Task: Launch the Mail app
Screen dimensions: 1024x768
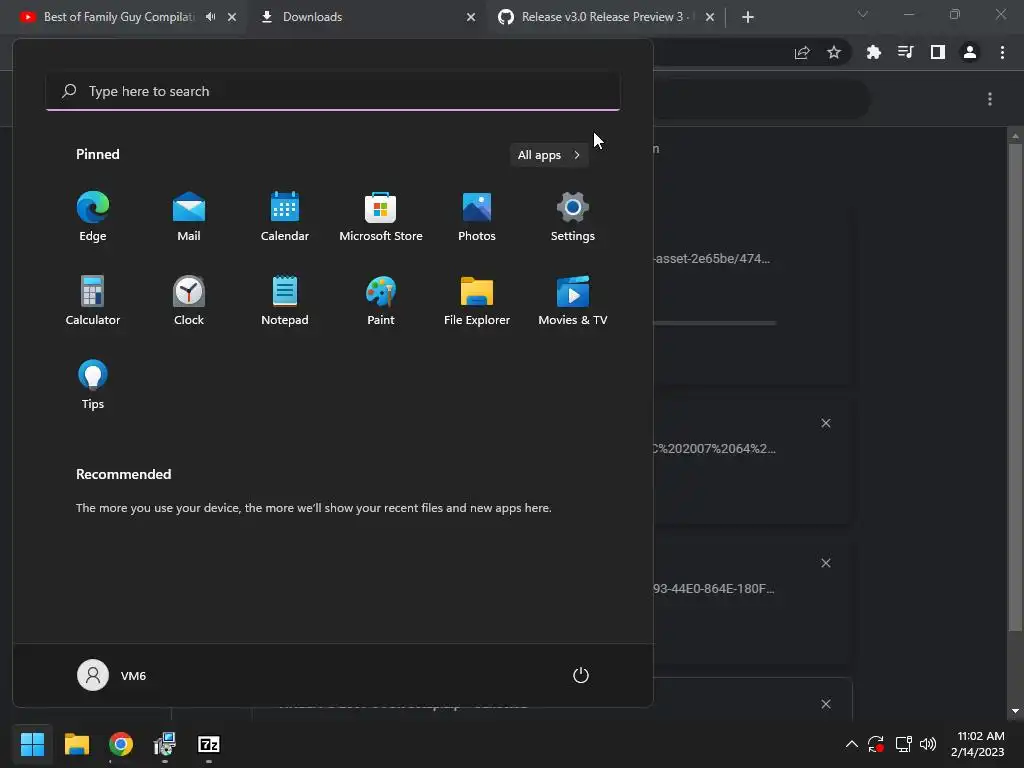Action: 189,217
